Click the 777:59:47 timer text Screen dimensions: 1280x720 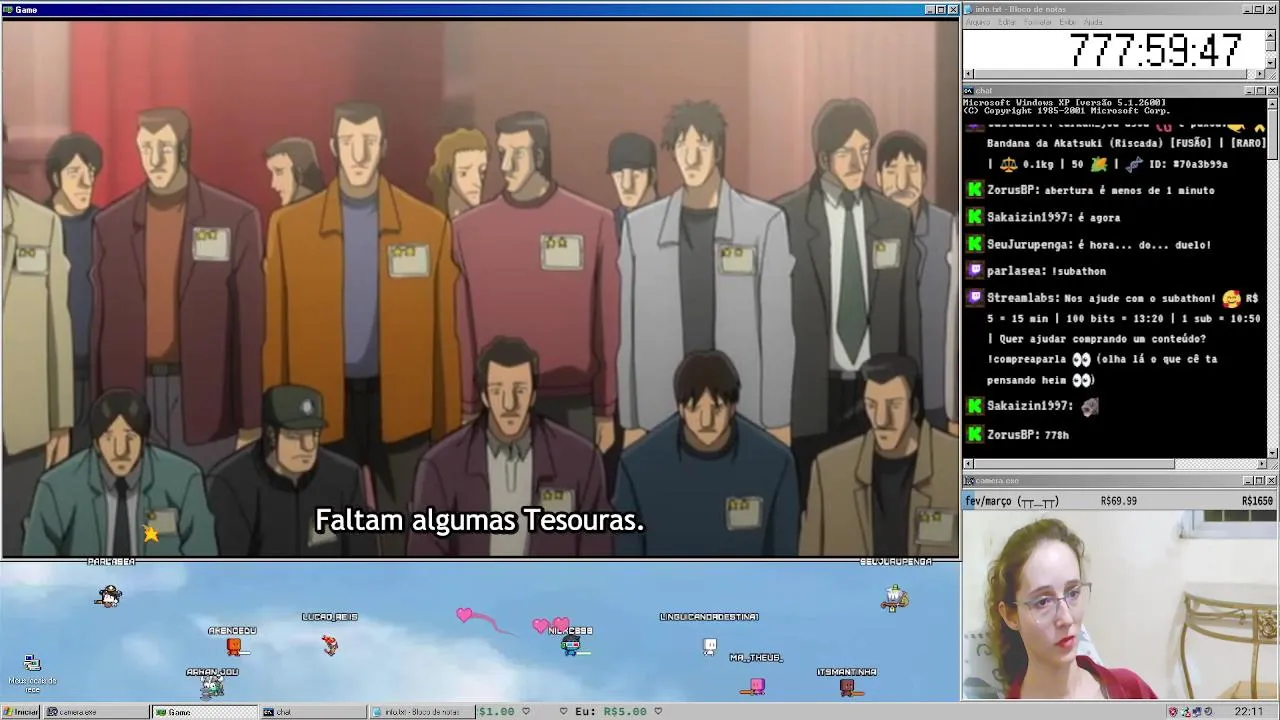coord(1155,50)
